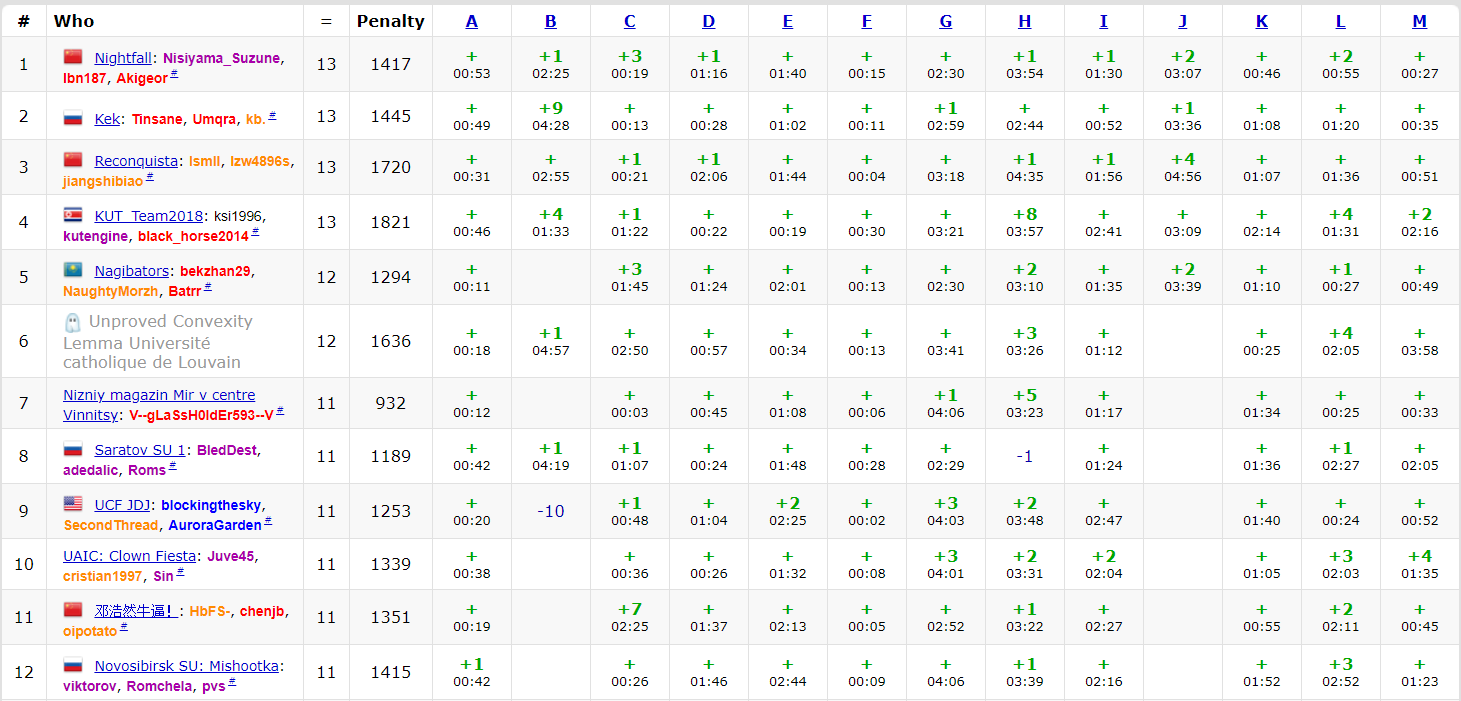Open the Nizniy magazin Mir v centre team link

click(x=159, y=395)
